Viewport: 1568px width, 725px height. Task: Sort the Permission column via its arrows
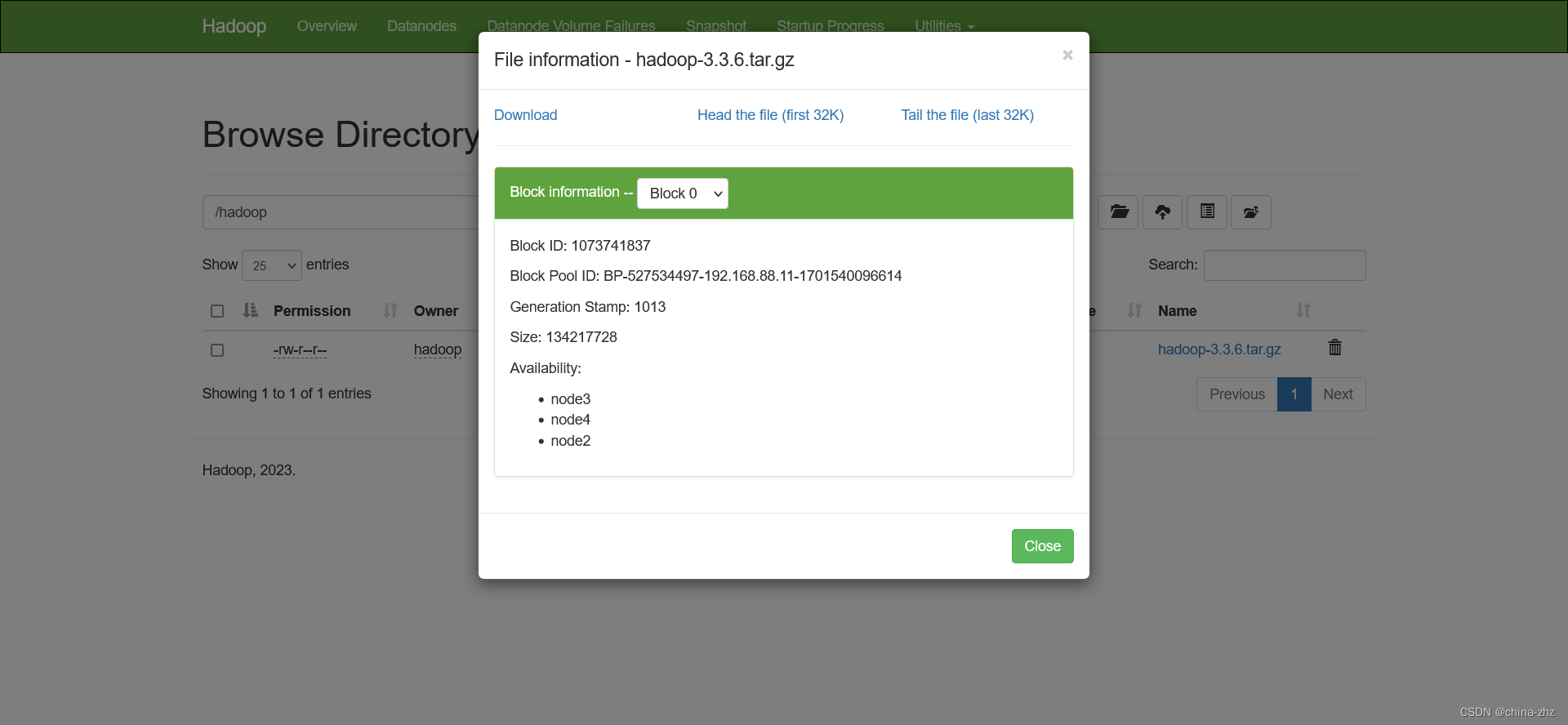click(390, 310)
